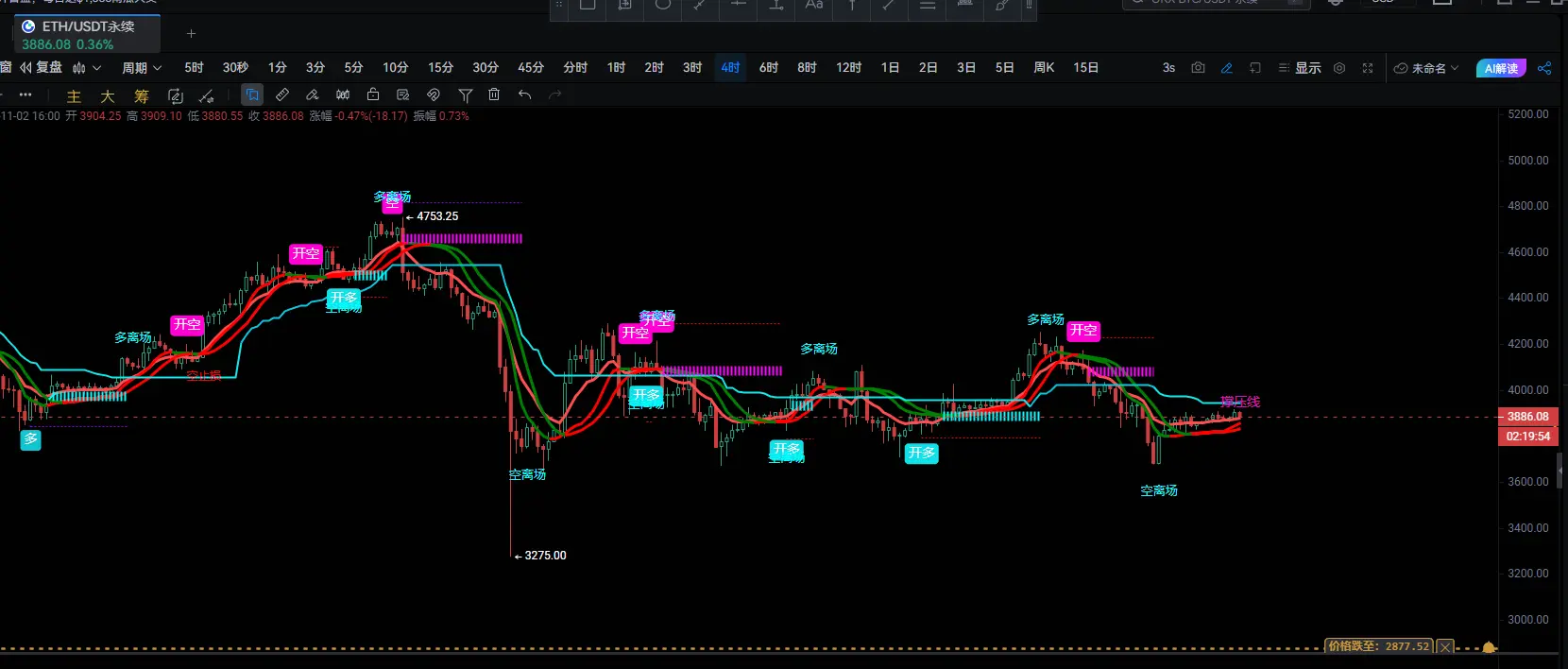Select the 5时 timeframe button

tap(194, 68)
